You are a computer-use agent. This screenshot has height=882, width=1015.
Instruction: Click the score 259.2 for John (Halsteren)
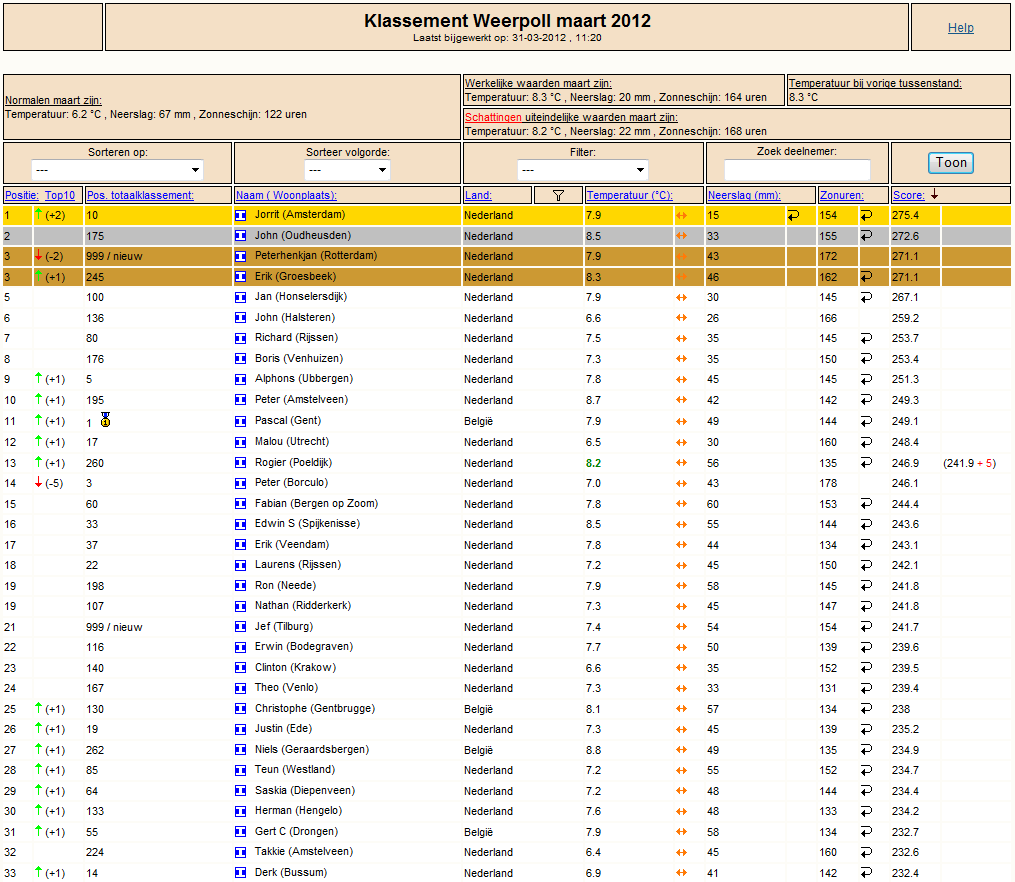click(x=906, y=318)
